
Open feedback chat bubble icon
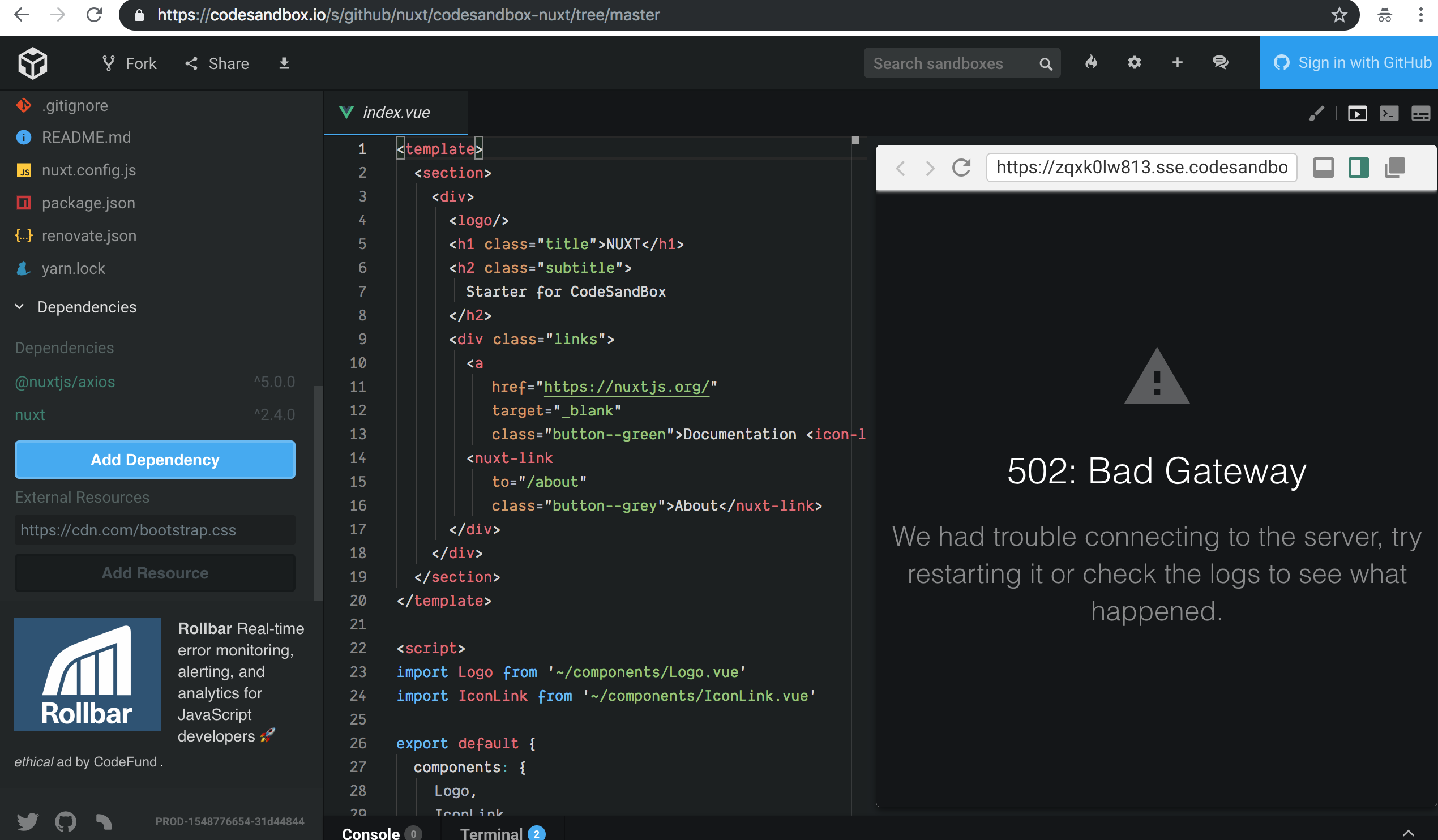click(x=1221, y=63)
